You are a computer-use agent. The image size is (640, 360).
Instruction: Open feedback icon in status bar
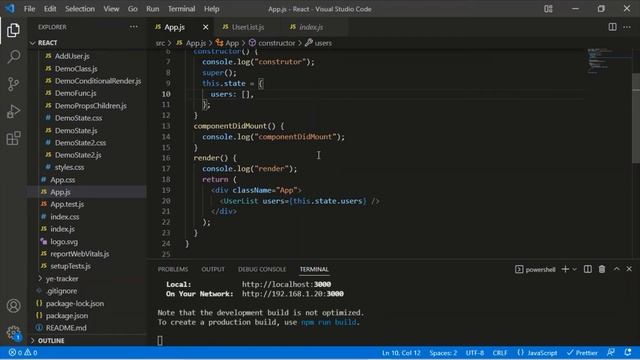click(x=611, y=352)
